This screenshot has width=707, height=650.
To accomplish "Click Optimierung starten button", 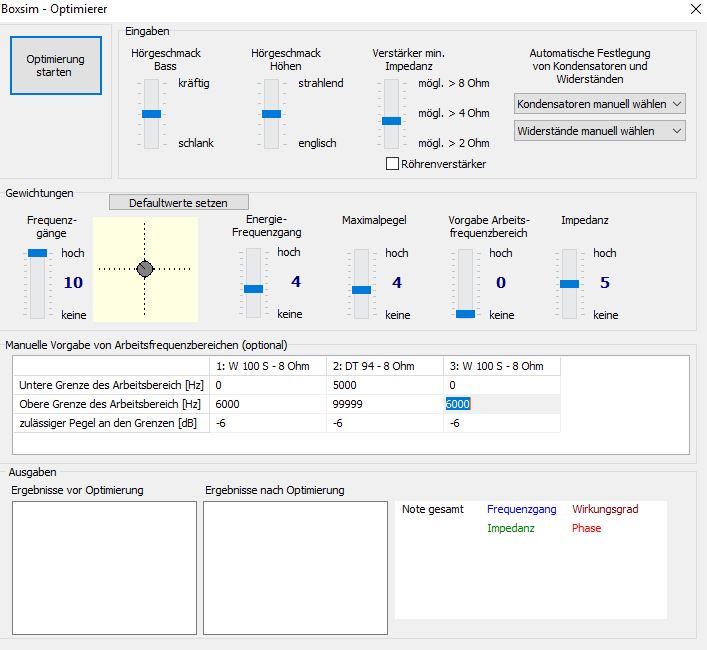I will tap(56, 66).
